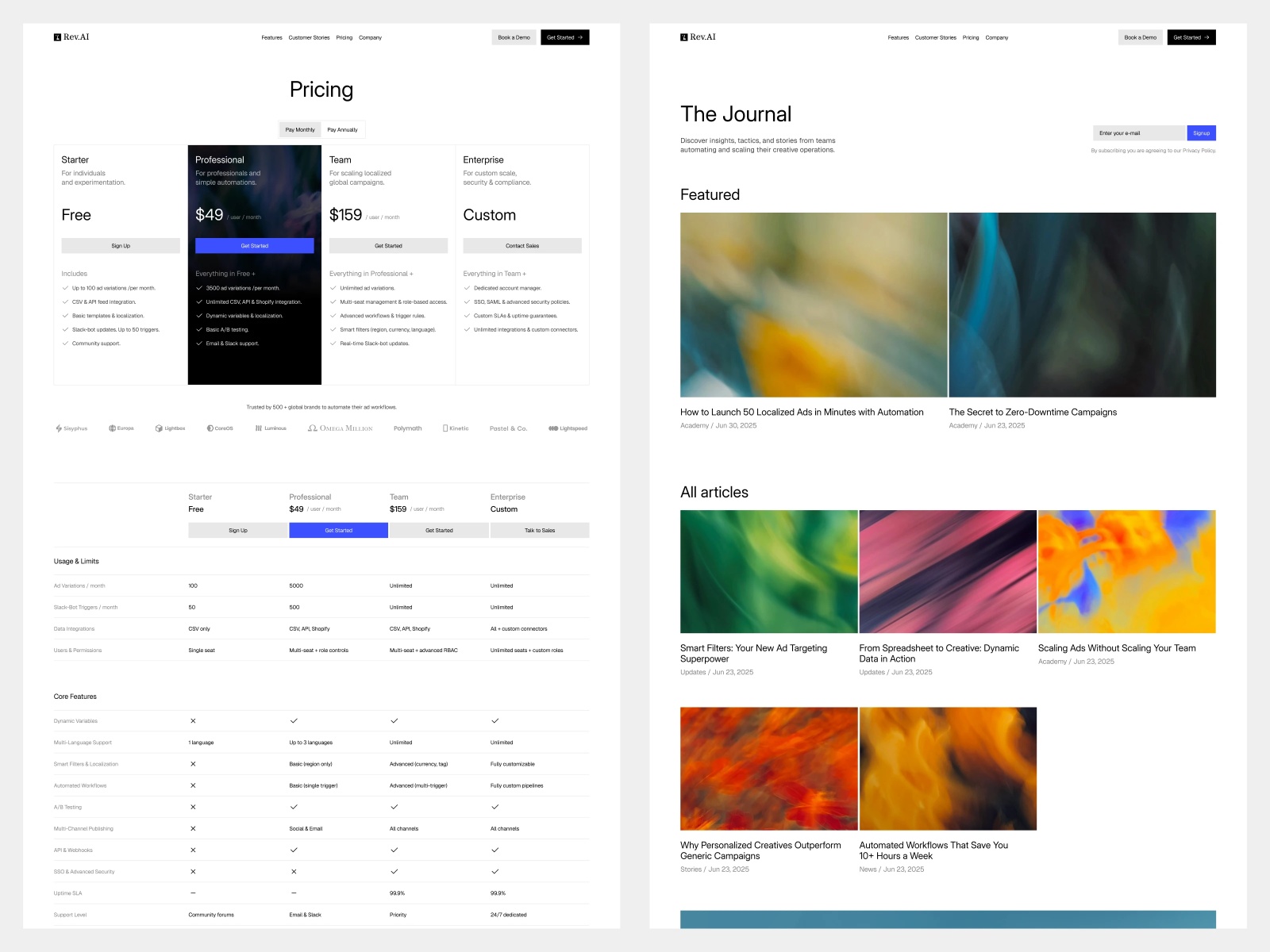The height and width of the screenshot is (952, 1270).
Task: Click the Europa globe logo icon
Action: pos(111,428)
